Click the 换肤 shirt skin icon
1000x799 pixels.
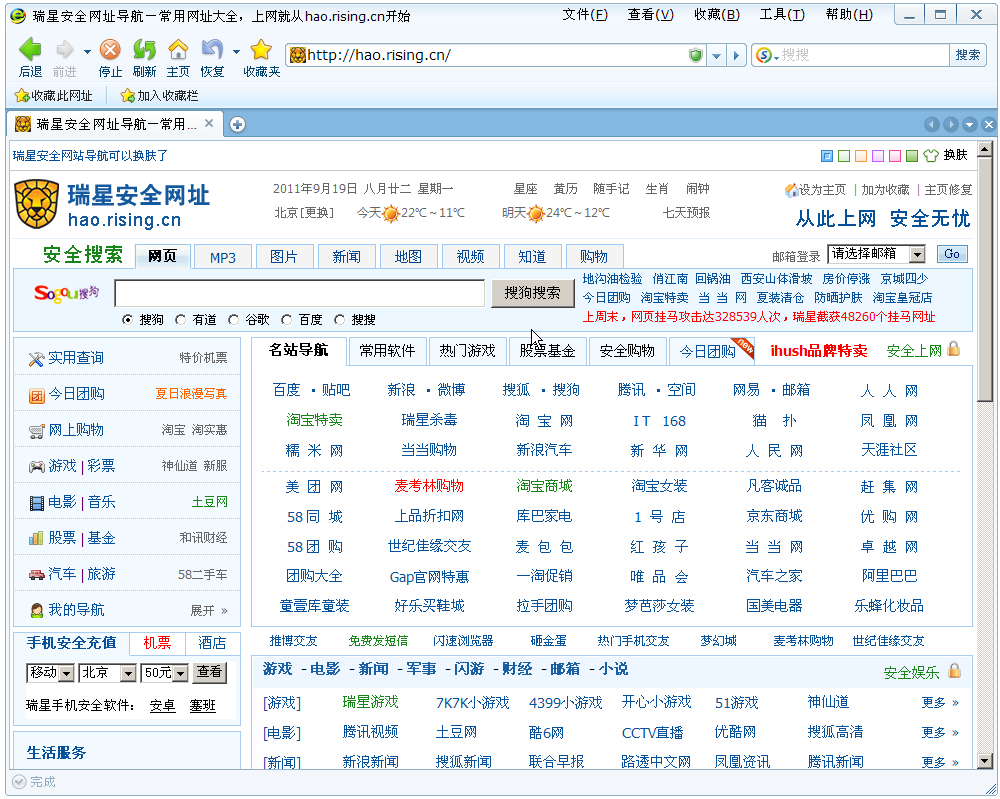pyautogui.click(x=931, y=156)
